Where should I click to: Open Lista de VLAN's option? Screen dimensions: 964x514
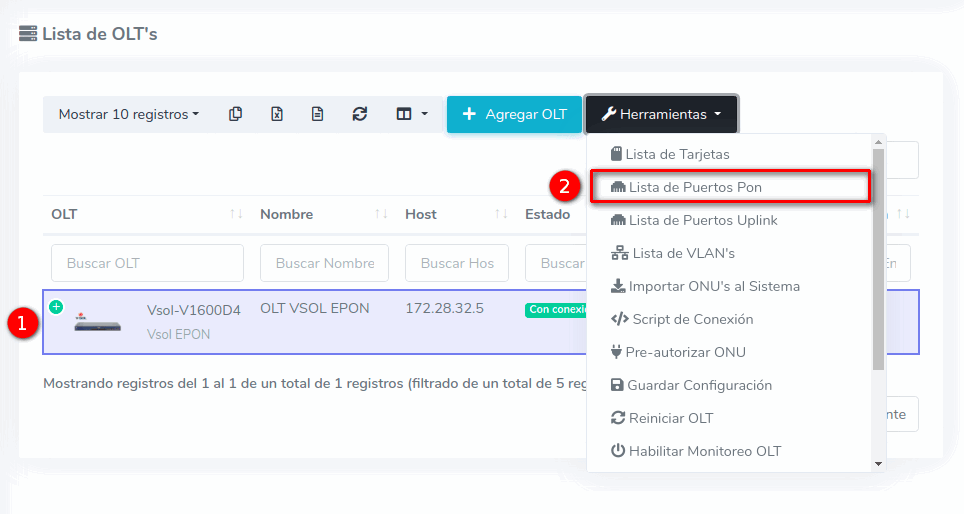click(683, 253)
